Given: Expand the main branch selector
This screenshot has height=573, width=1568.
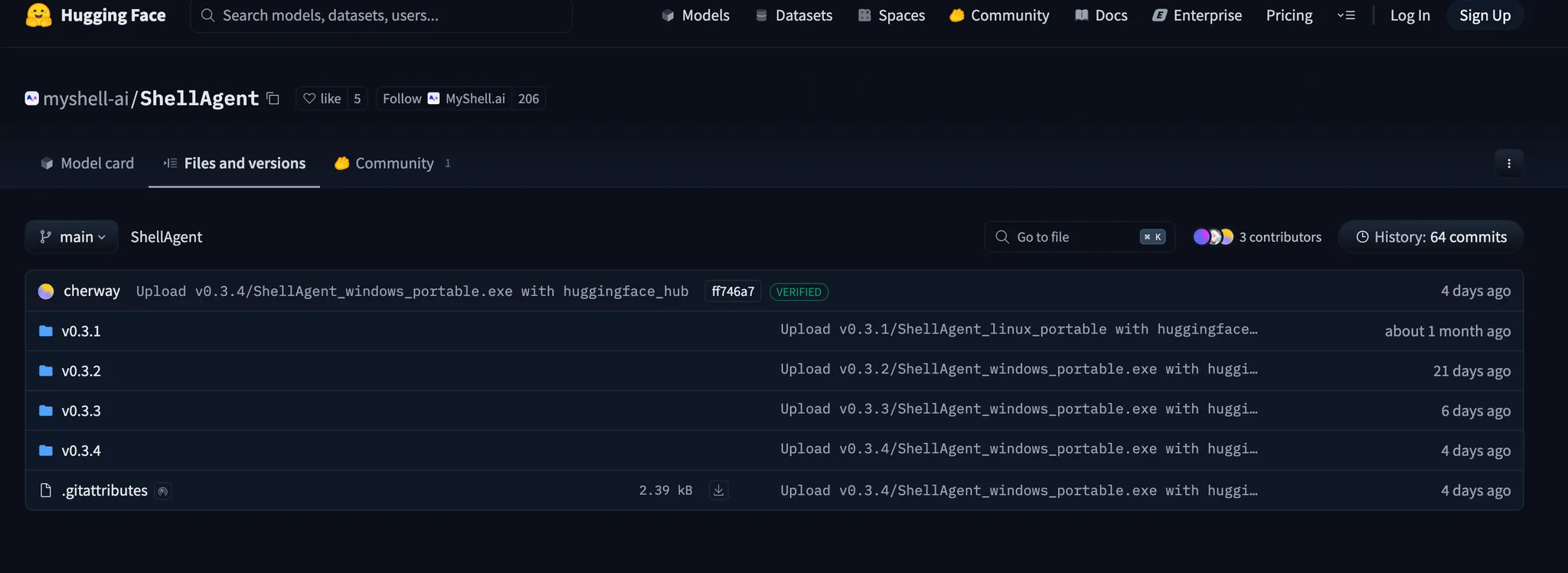Looking at the screenshot, I should pyautogui.click(x=72, y=237).
